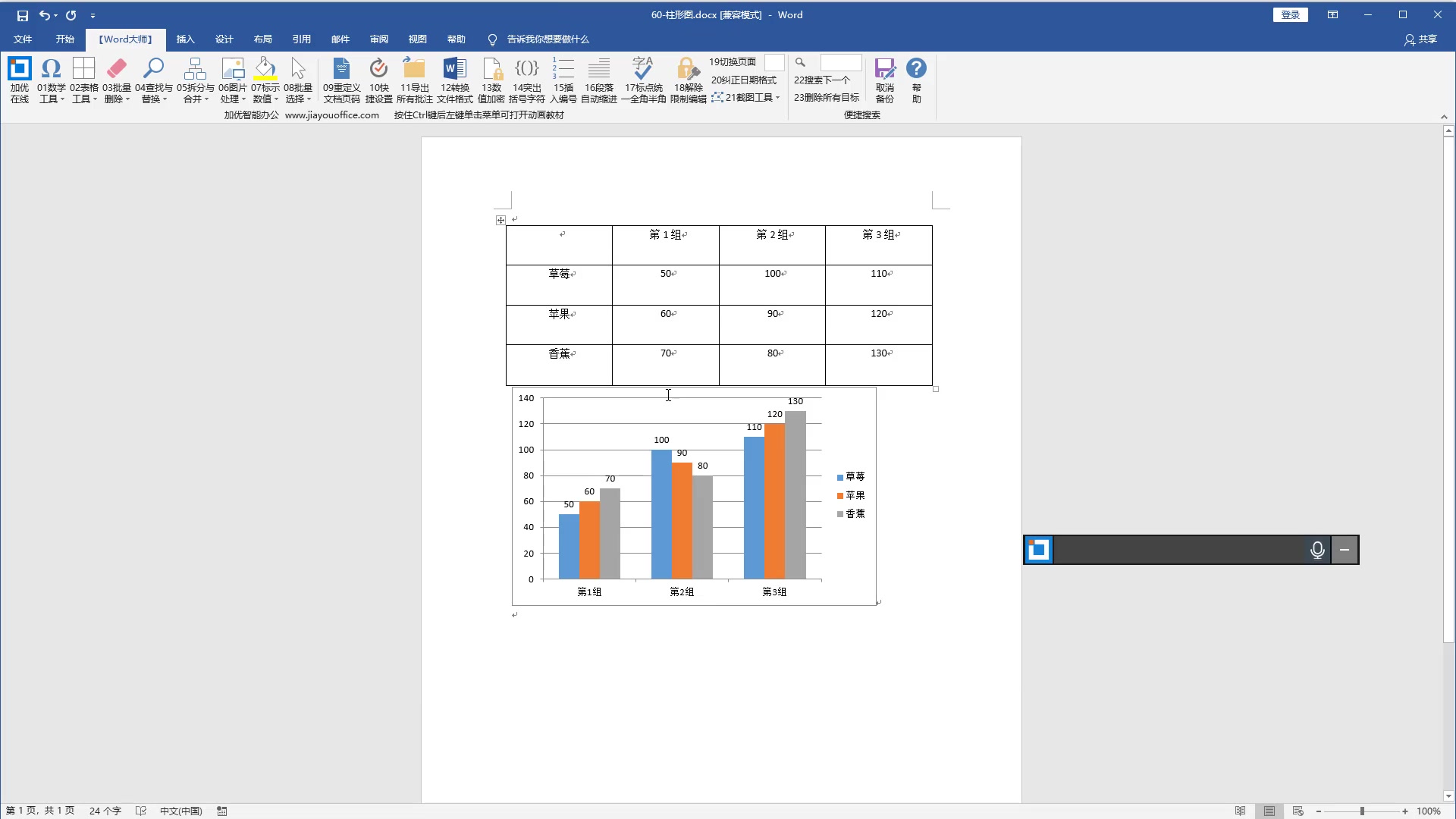Click the 03批量删除 eraser icon
This screenshot has width=1456, height=819.
tap(117, 70)
